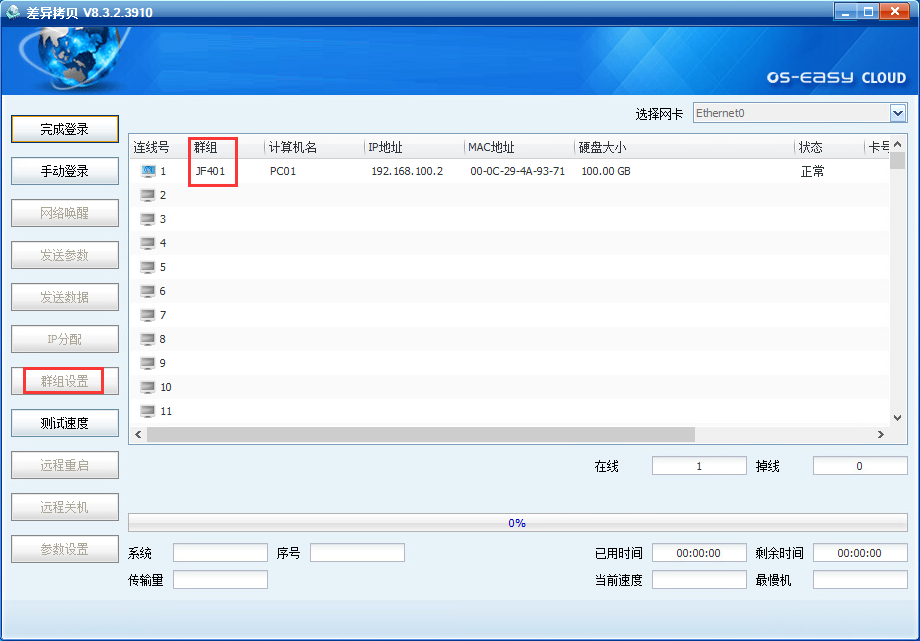The image size is (920, 641).
Task: Click the app icon in title bar
Action: (x=13, y=12)
